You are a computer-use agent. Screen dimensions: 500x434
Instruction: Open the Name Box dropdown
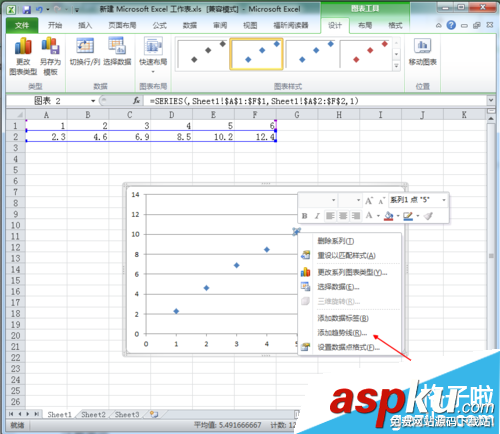pos(93,101)
